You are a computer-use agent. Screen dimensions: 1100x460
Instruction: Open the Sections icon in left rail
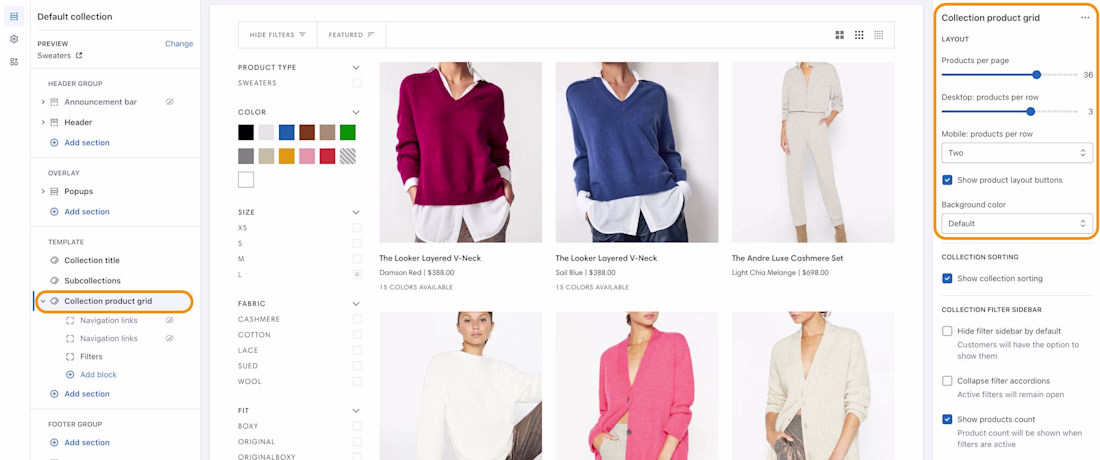(14, 16)
